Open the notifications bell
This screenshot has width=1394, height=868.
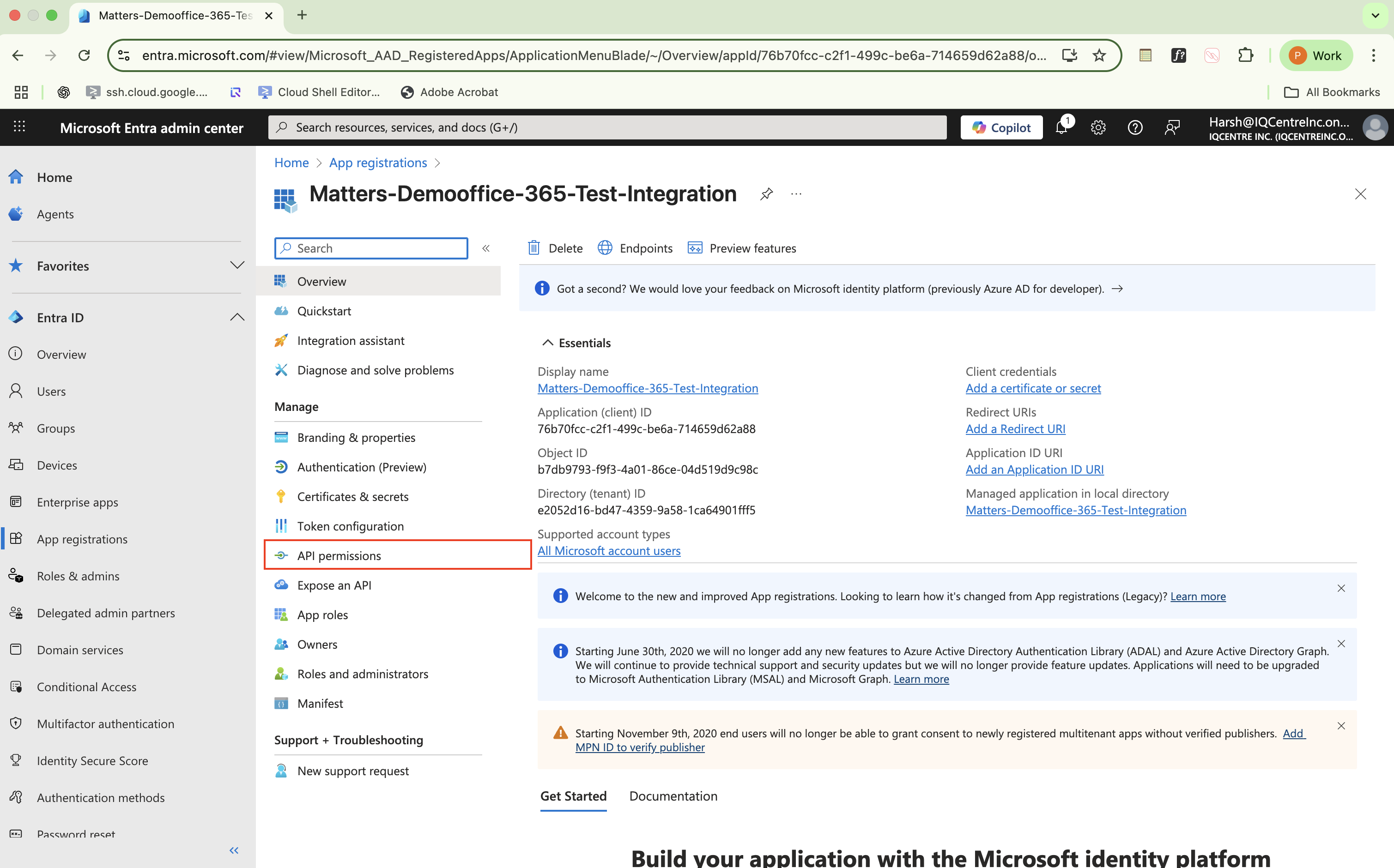(x=1061, y=127)
